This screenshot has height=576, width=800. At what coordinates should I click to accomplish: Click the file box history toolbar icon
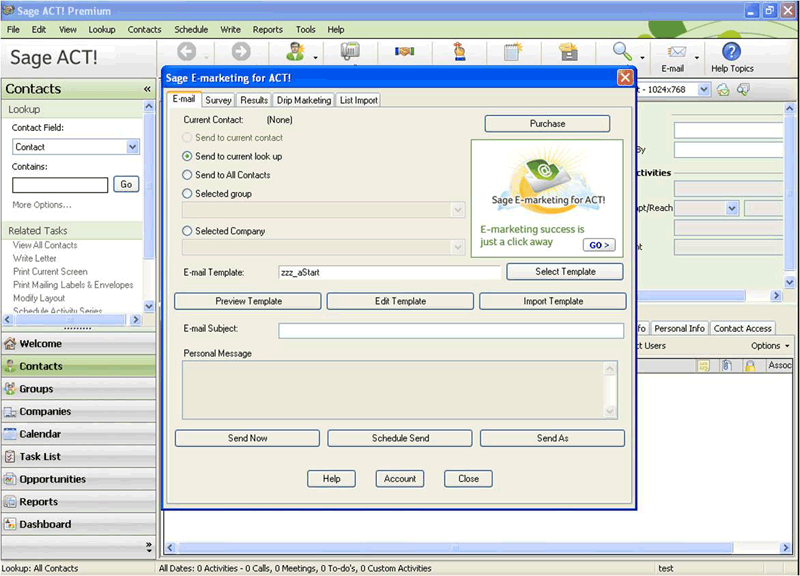tap(568, 51)
